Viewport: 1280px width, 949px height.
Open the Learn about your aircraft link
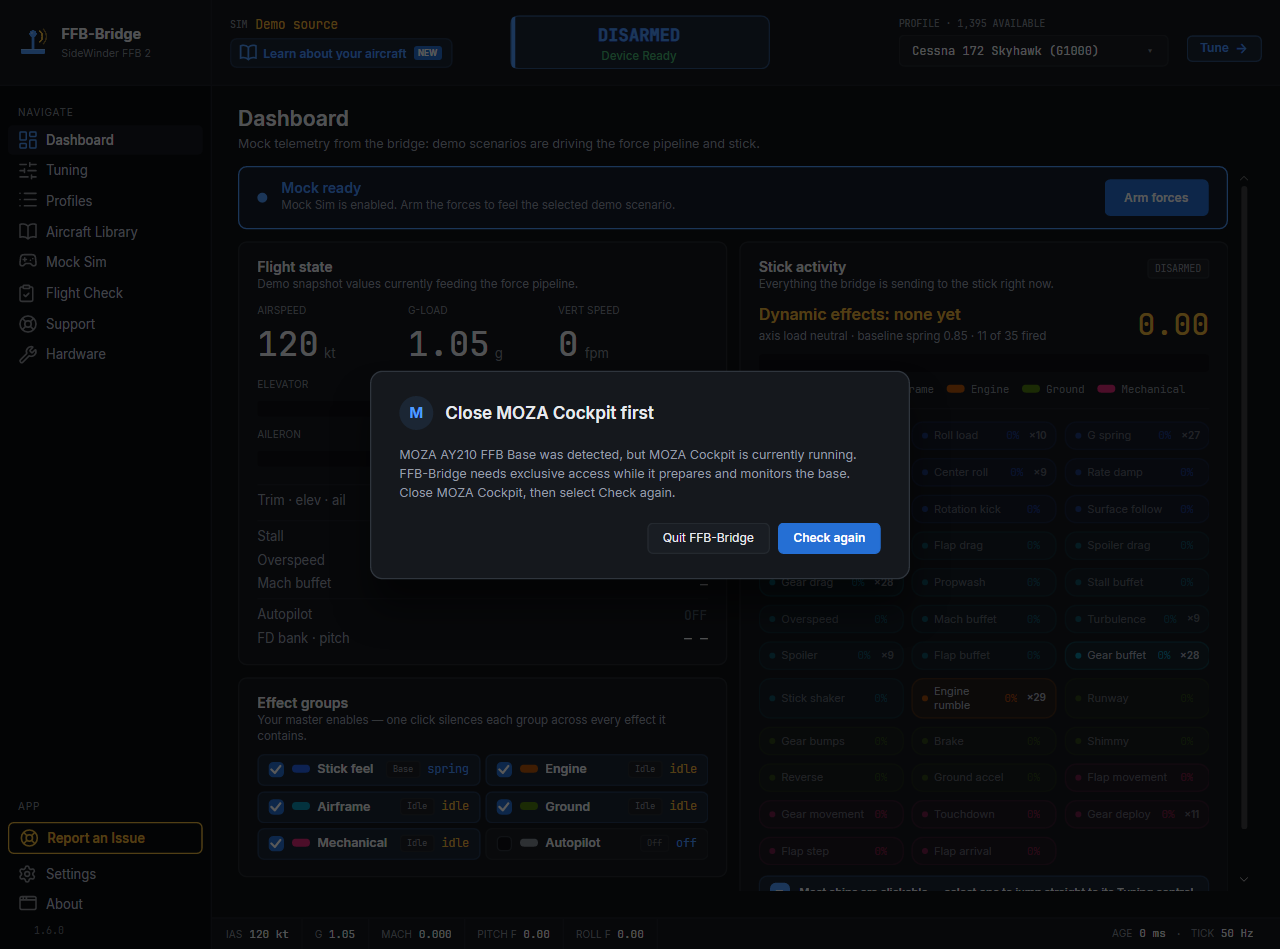[341, 53]
